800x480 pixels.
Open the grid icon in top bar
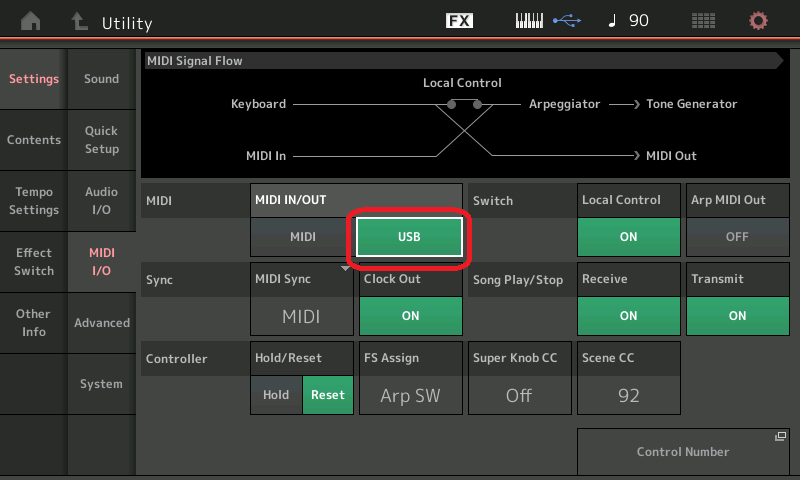(704, 21)
